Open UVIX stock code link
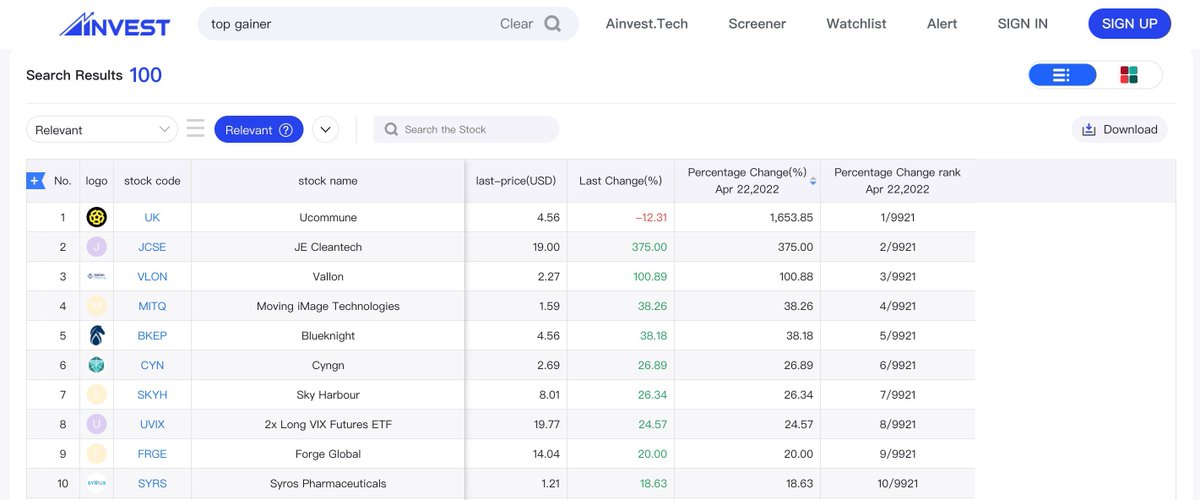The height and width of the screenshot is (500, 1200). 152,424
